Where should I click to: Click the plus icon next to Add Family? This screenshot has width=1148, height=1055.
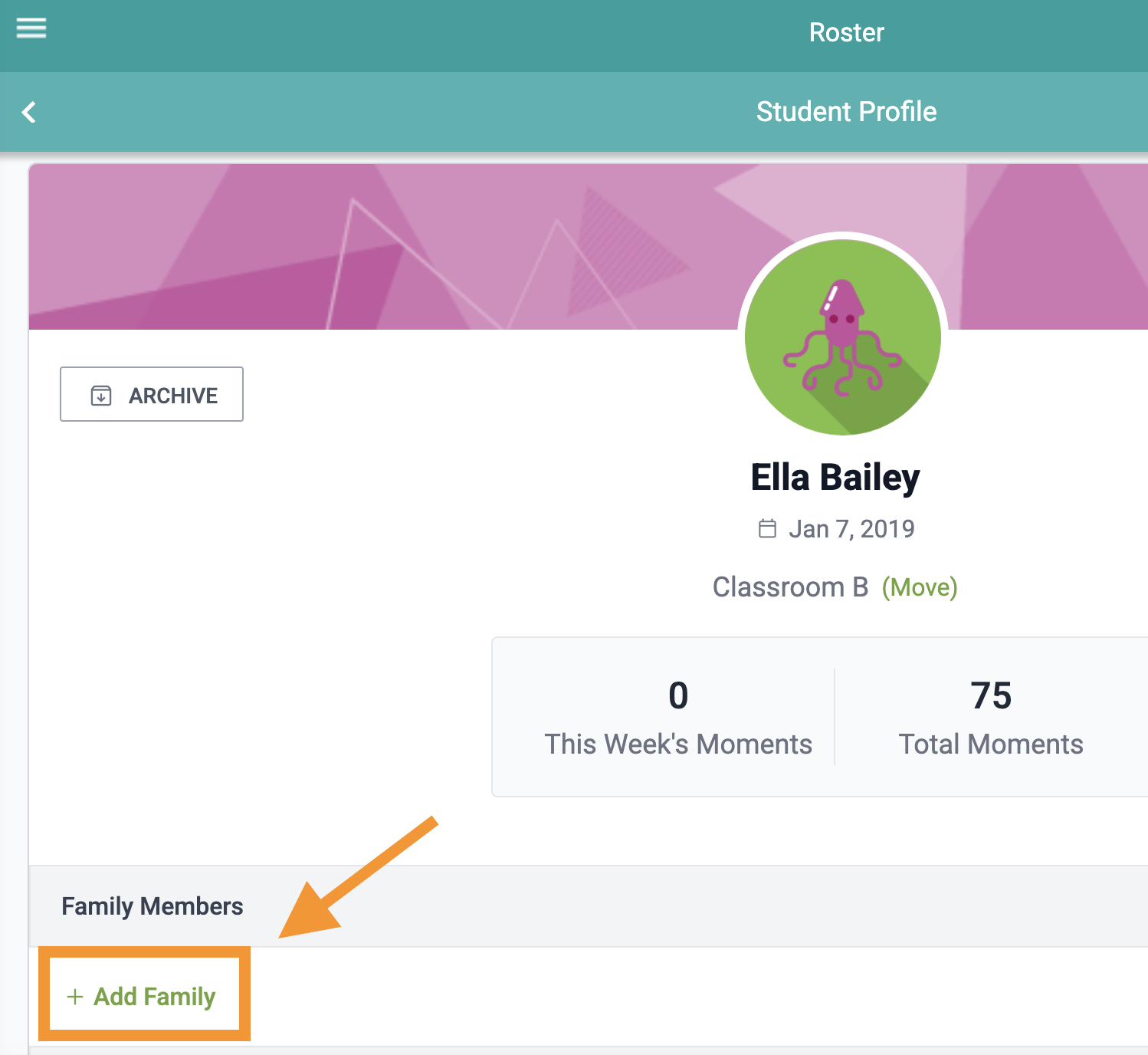pyautogui.click(x=75, y=997)
